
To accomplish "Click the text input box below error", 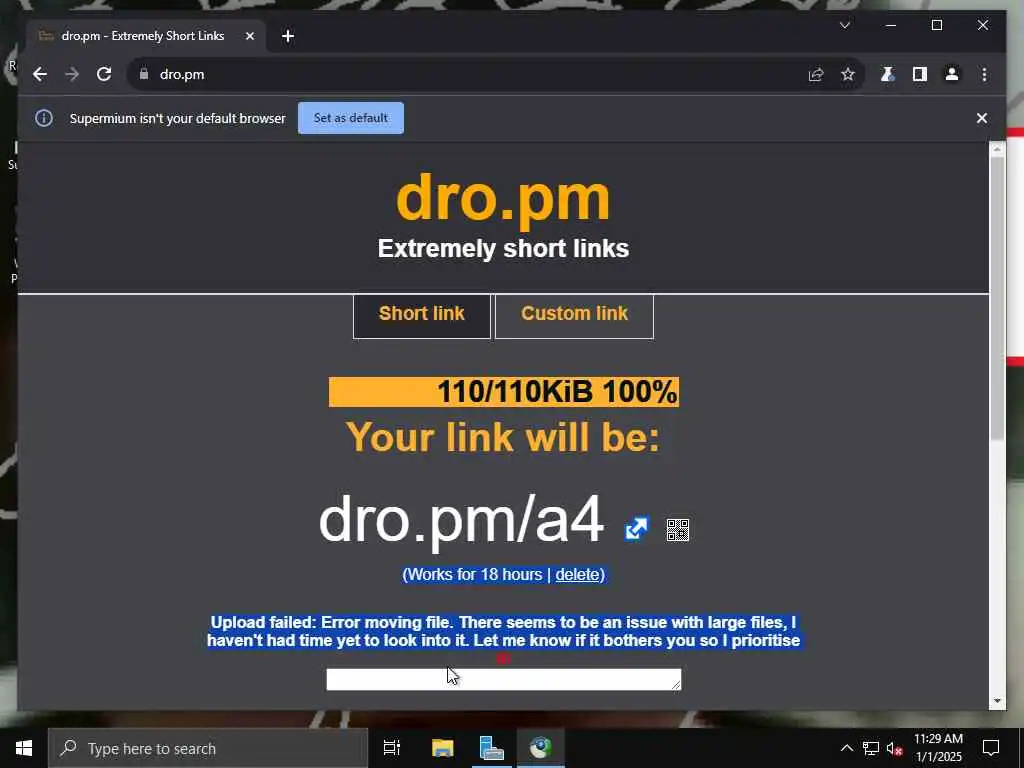I will pyautogui.click(x=504, y=679).
